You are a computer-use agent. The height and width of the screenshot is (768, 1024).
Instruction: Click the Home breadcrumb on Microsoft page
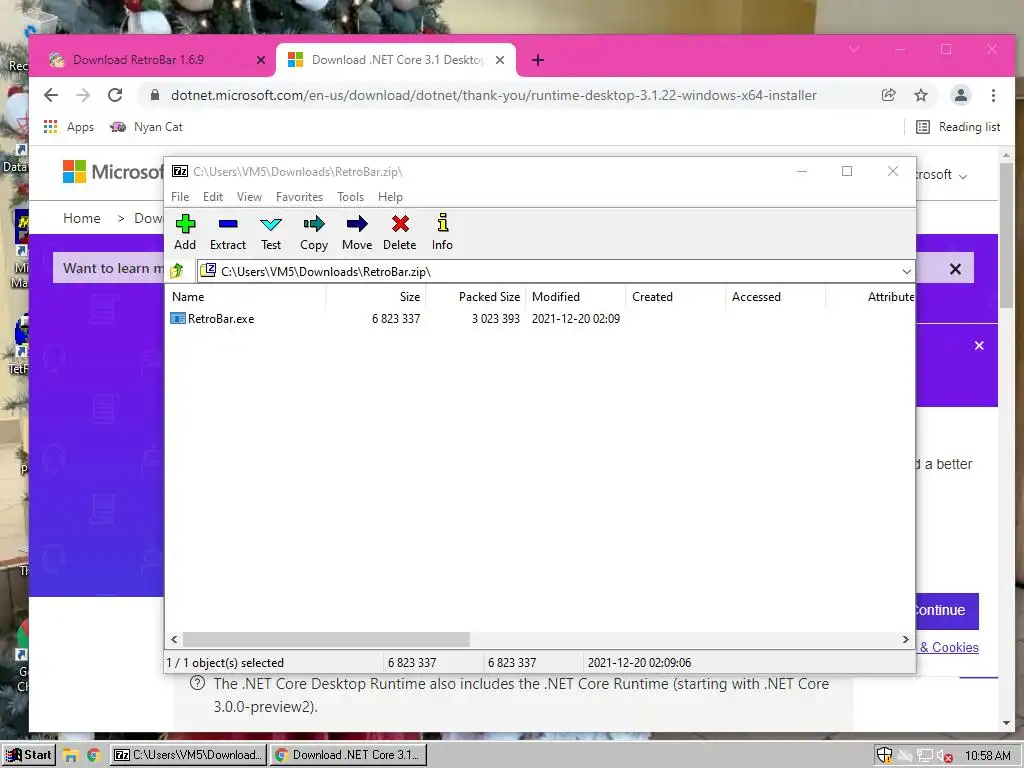click(82, 218)
